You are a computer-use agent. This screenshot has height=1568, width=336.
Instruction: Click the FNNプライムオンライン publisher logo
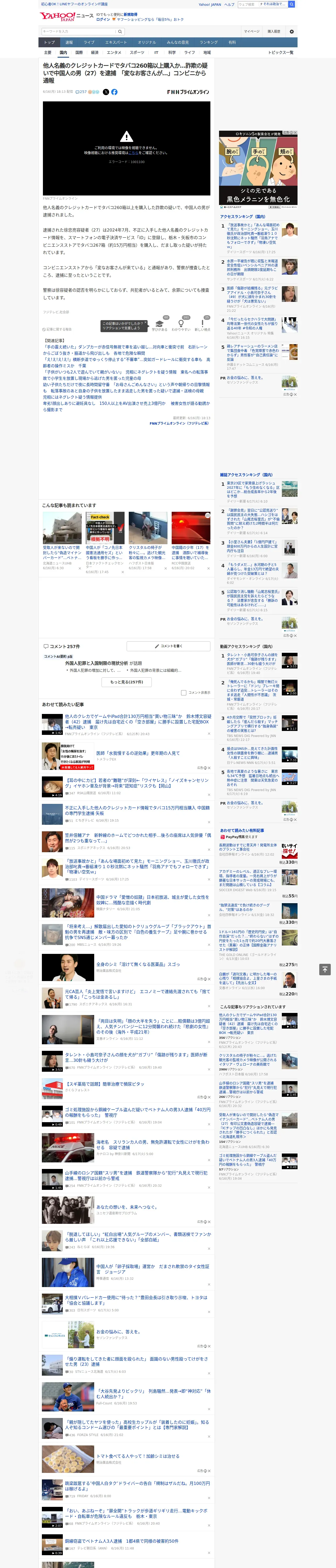pos(188,92)
